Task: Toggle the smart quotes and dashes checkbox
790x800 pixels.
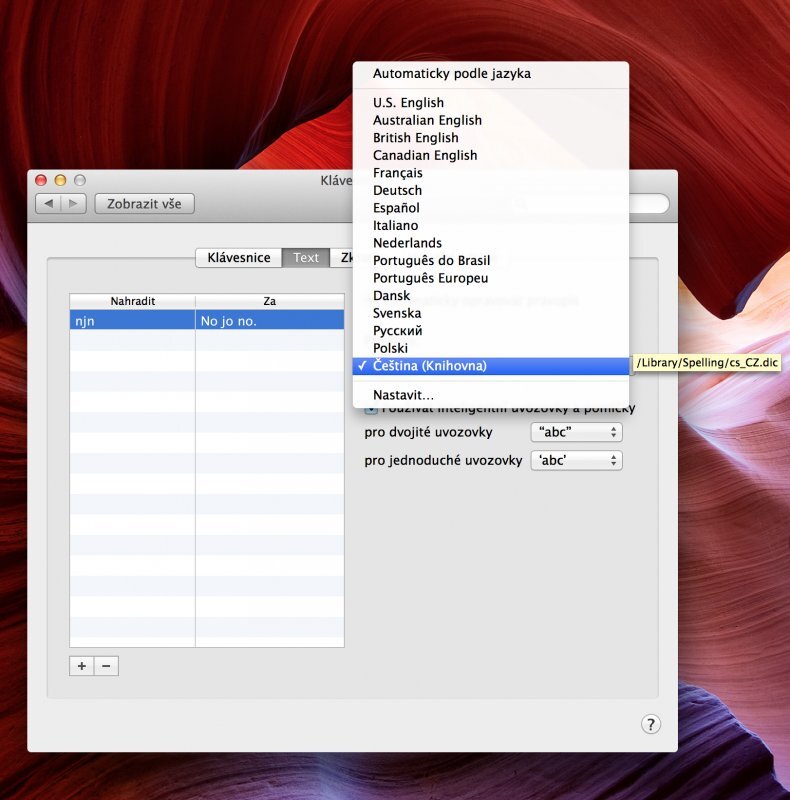Action: point(370,409)
